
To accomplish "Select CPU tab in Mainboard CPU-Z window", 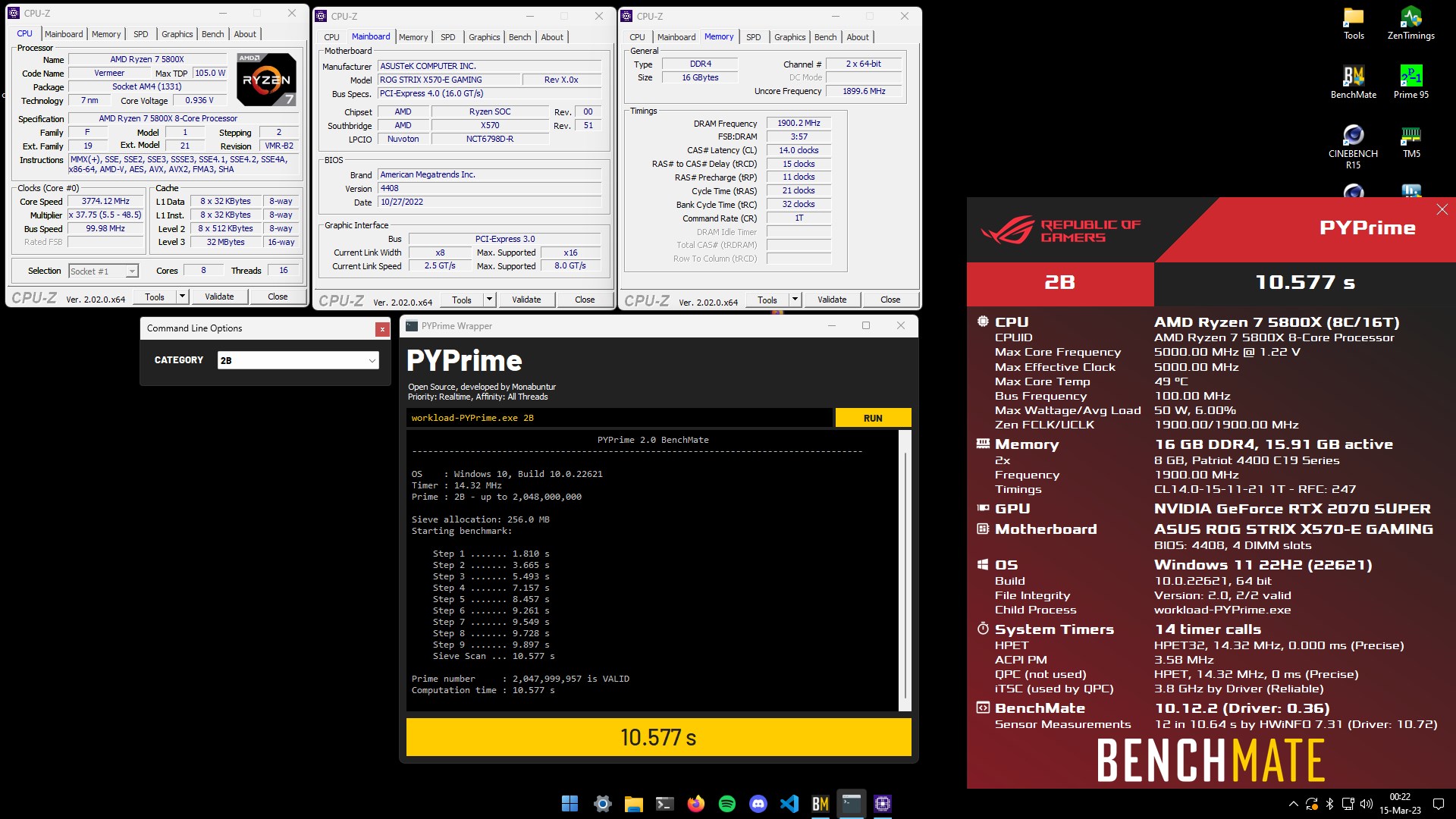I will [x=332, y=37].
